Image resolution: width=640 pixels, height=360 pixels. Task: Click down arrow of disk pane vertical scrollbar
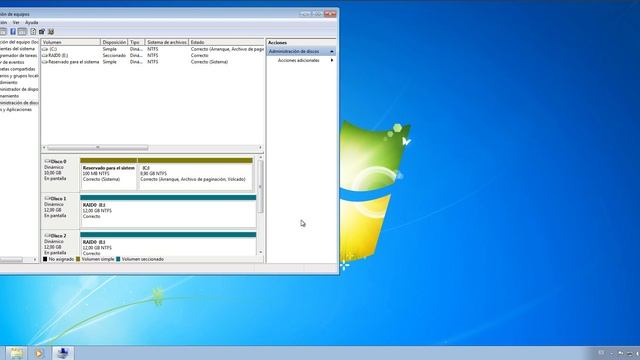click(x=260, y=252)
